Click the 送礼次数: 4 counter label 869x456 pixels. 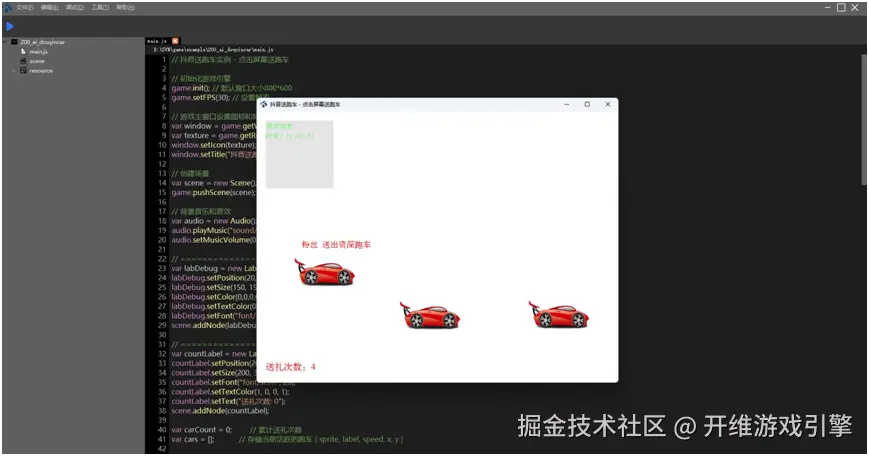[290, 367]
